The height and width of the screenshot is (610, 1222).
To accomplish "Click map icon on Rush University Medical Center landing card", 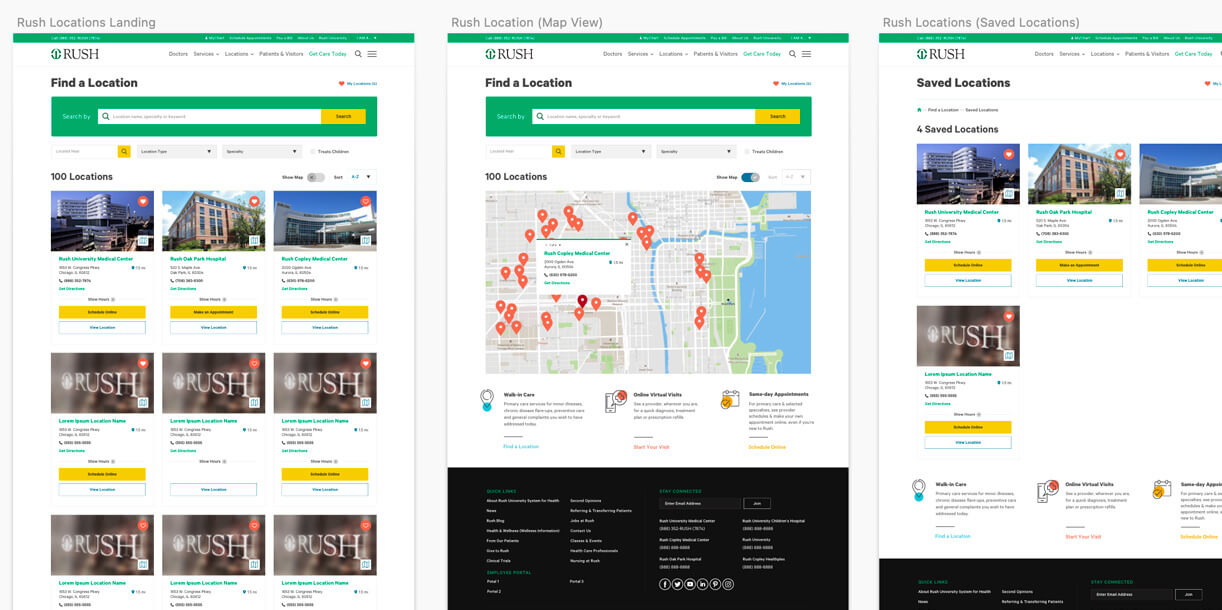I will click(143, 241).
